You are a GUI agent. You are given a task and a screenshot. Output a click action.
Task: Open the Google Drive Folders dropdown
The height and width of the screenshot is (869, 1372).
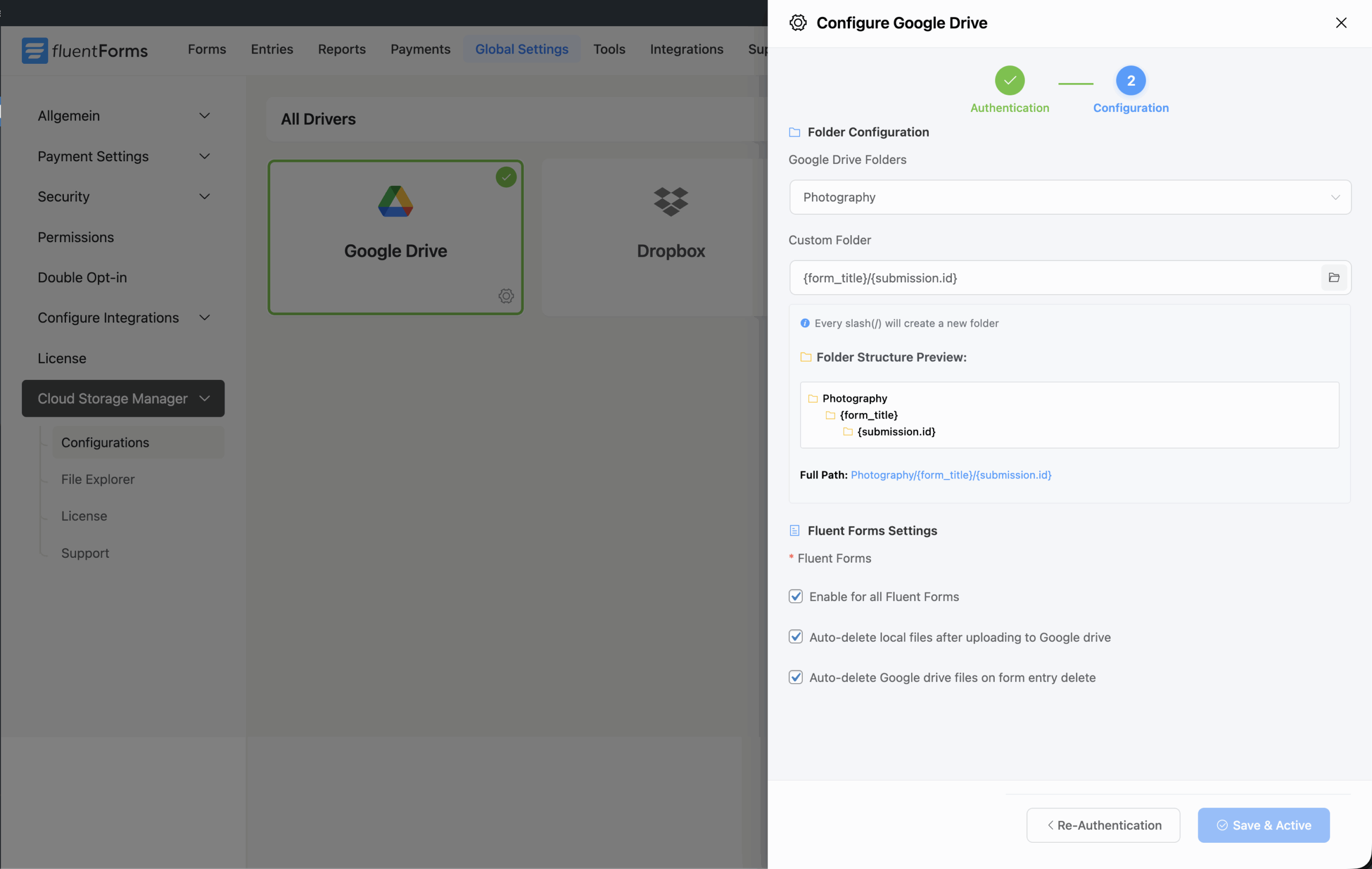click(x=1069, y=197)
